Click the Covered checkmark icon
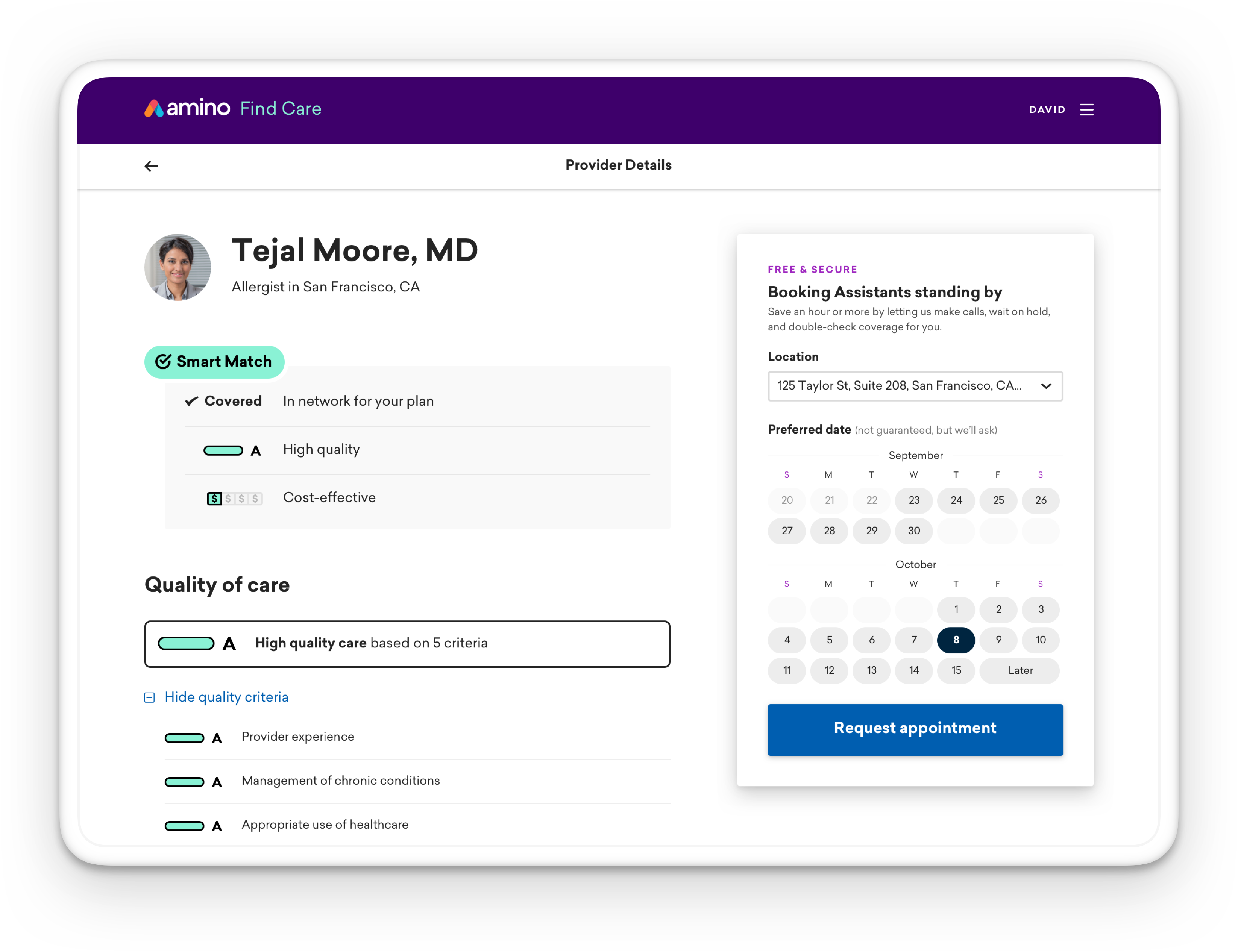This screenshot has height=952, width=1238. point(191,401)
